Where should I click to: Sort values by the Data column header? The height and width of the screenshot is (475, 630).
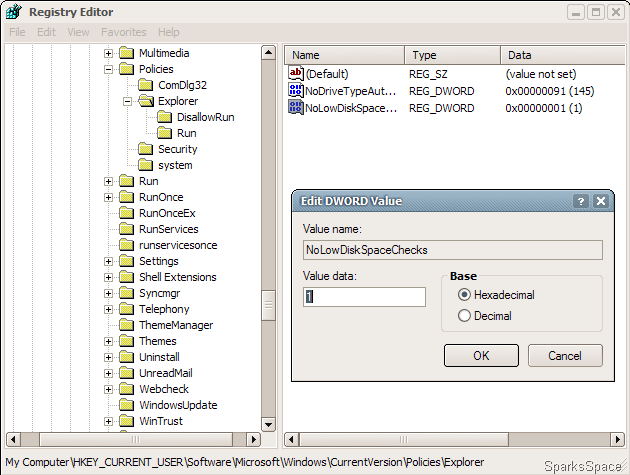(x=564, y=55)
